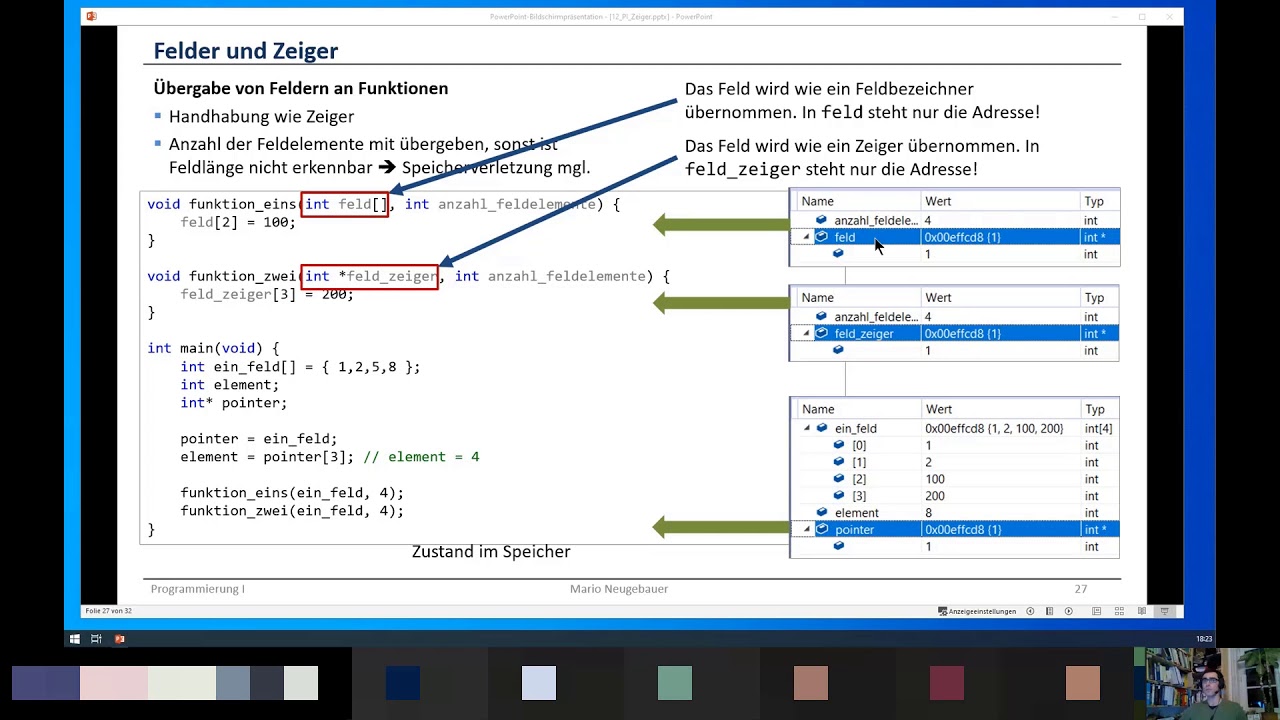Screen dimensions: 1280x720
Task: Click the icon beside array index [0]
Action: (839, 445)
